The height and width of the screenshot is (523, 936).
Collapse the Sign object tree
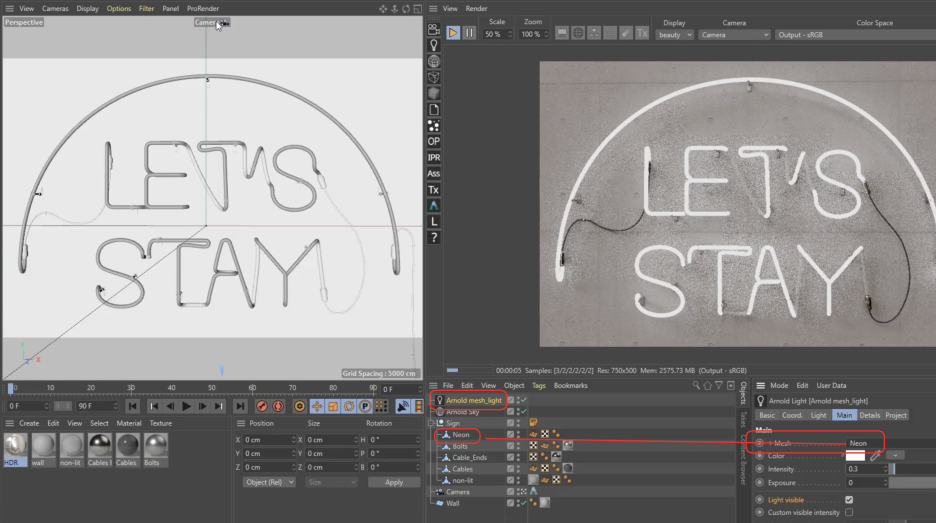point(431,423)
